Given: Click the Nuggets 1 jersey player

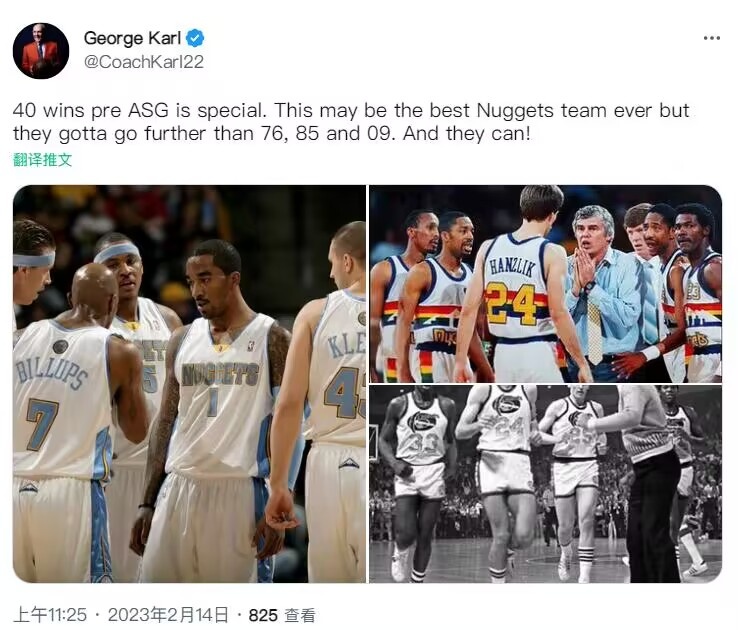Looking at the screenshot, I should 219,395.
